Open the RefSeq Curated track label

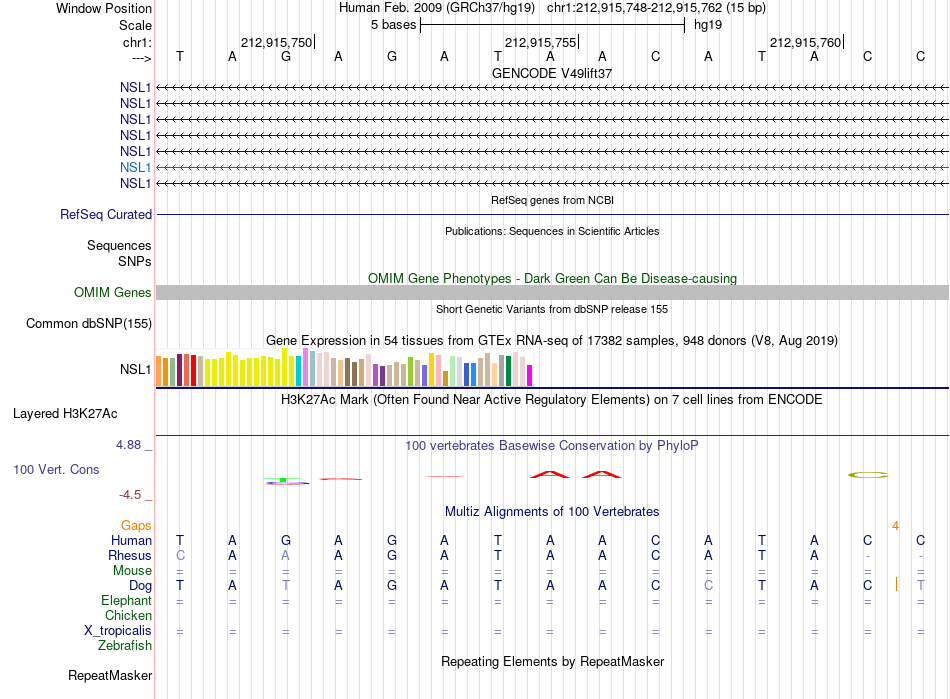[x=106, y=214]
